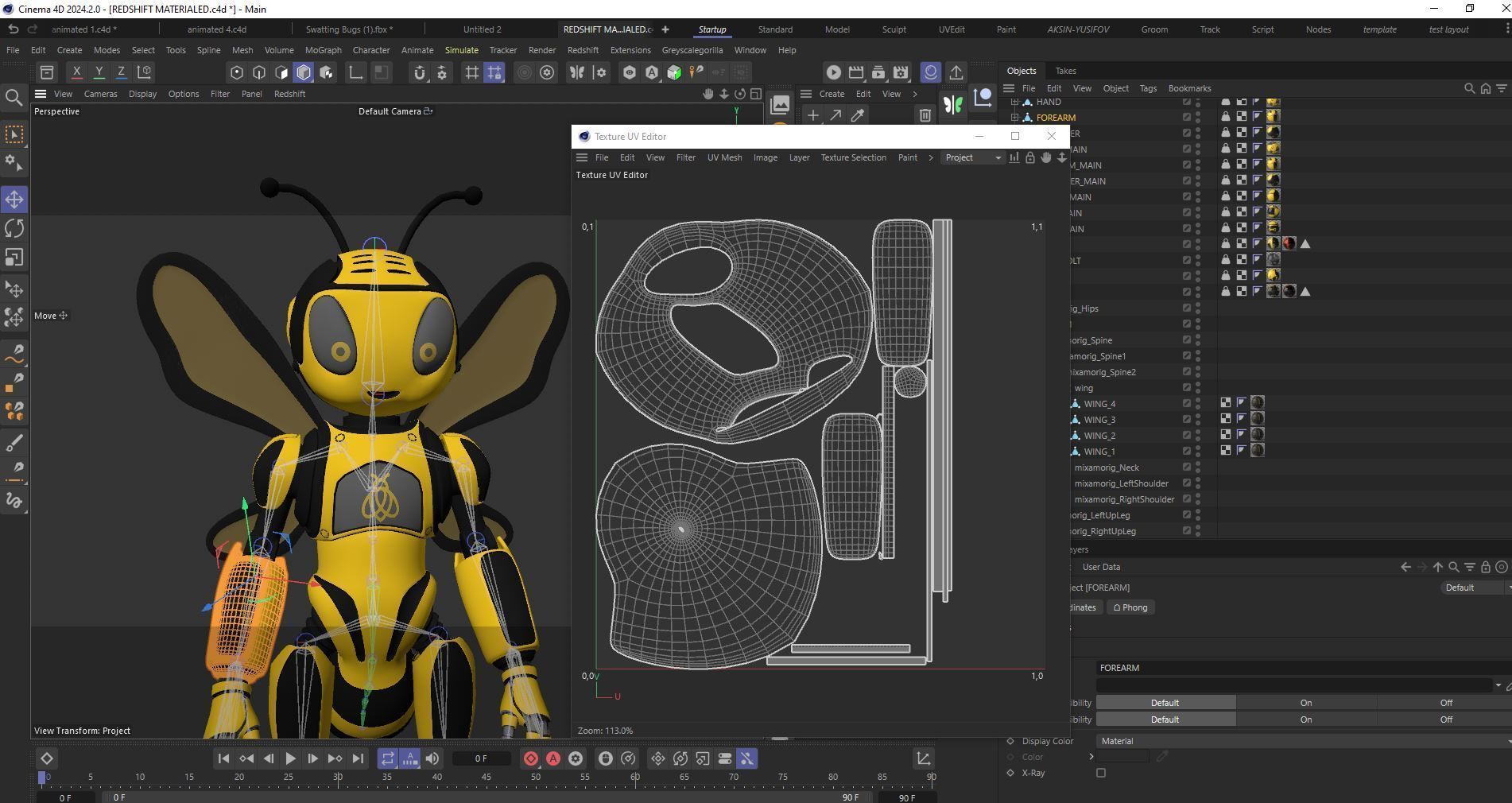Open the Default mode dropdown in Attributes
The image size is (1512, 803).
pos(1476,588)
